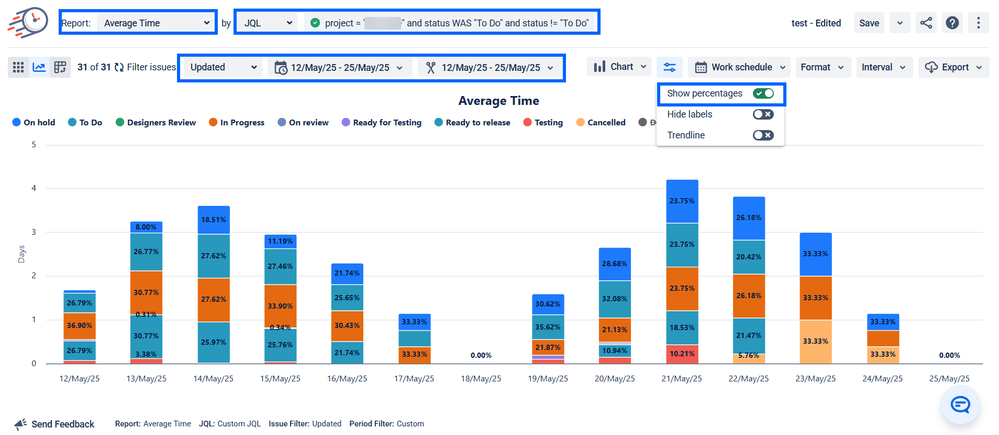Click the 36.90% In Progress segment on 12/May/25
The width and height of the screenshot is (999, 435).
80,325
